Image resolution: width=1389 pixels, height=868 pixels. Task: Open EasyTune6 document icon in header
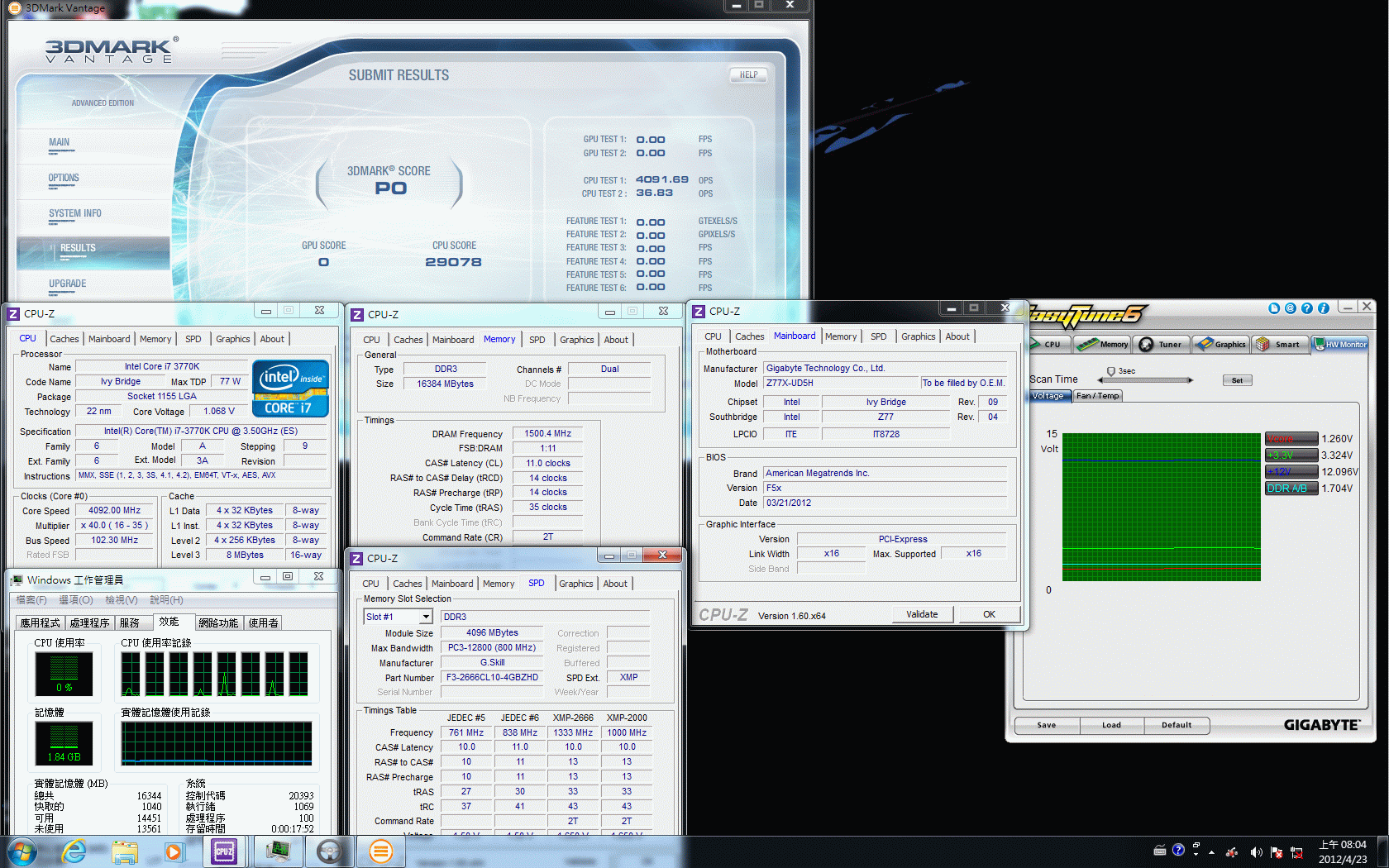(x=1274, y=308)
